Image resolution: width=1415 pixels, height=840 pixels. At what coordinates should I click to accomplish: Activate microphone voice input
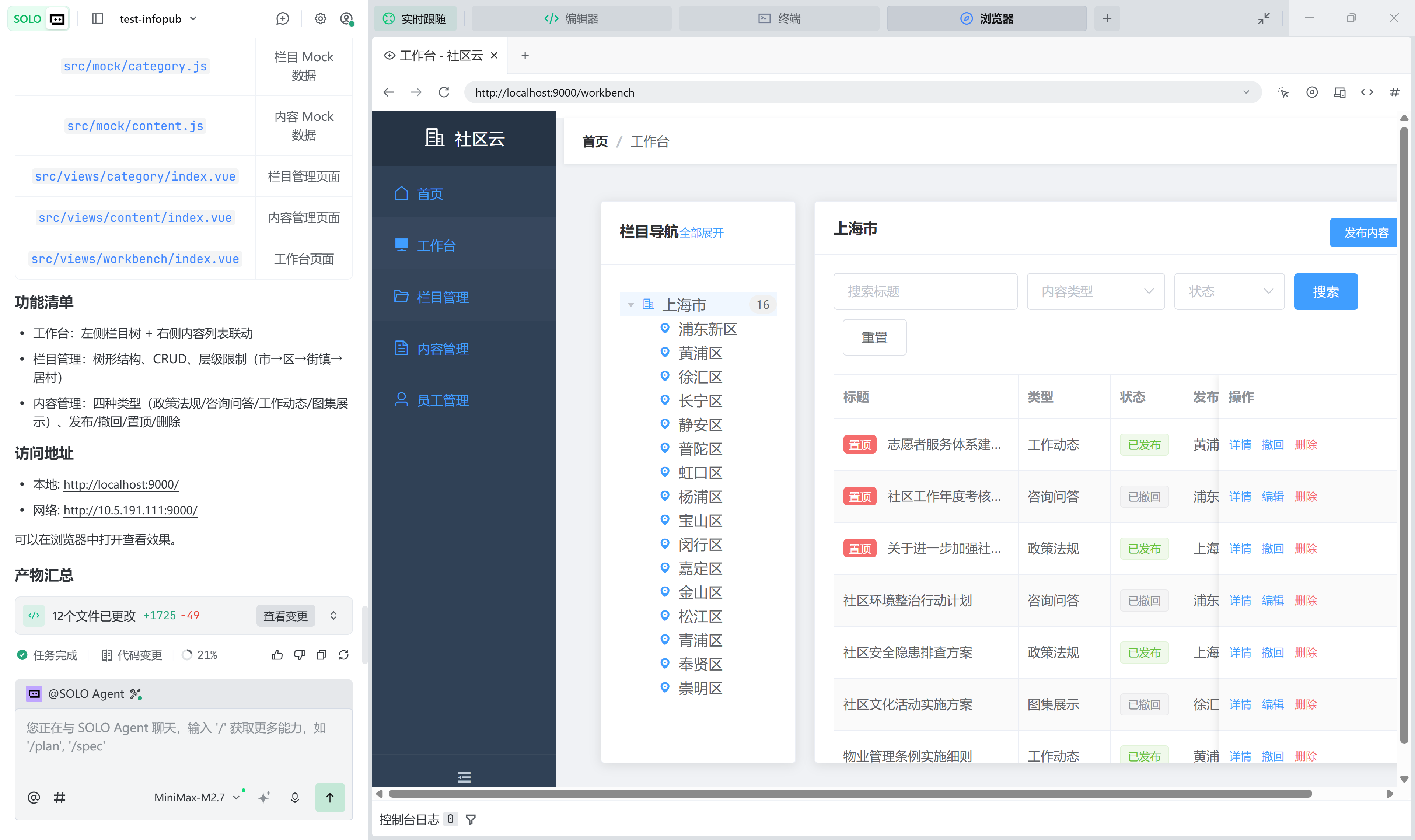(x=295, y=798)
